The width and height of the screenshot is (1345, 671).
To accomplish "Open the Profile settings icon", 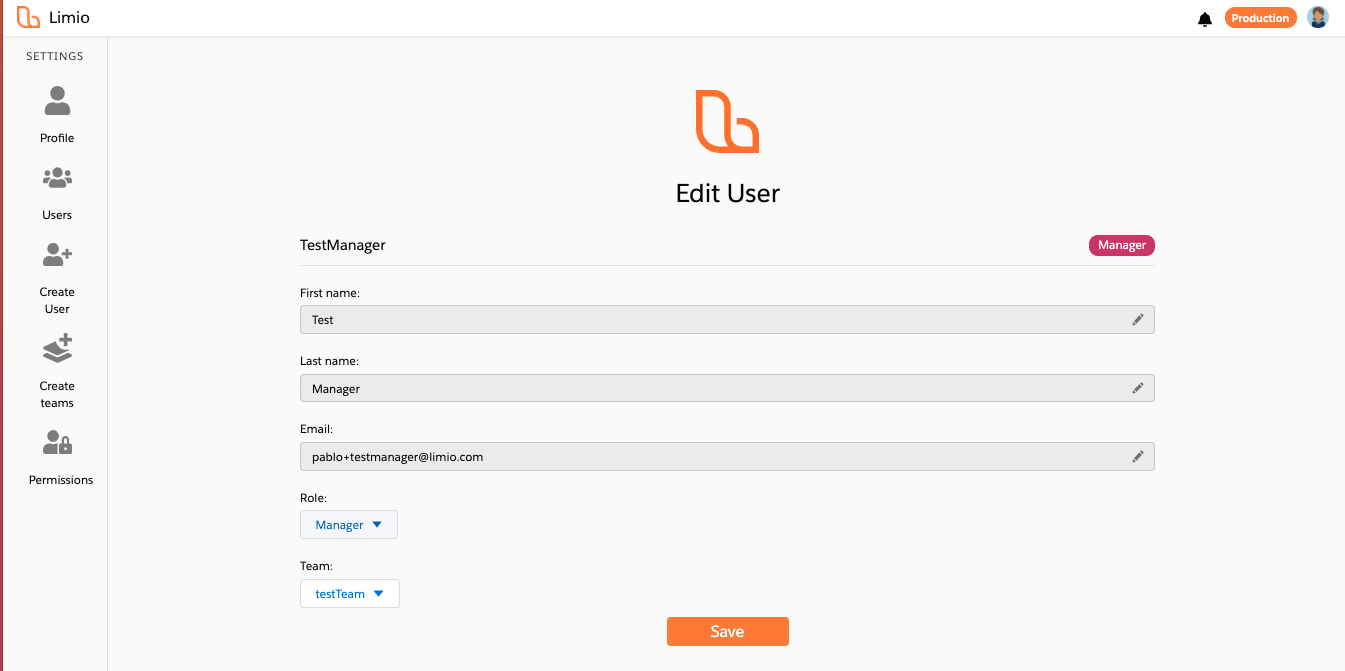I will (57, 101).
